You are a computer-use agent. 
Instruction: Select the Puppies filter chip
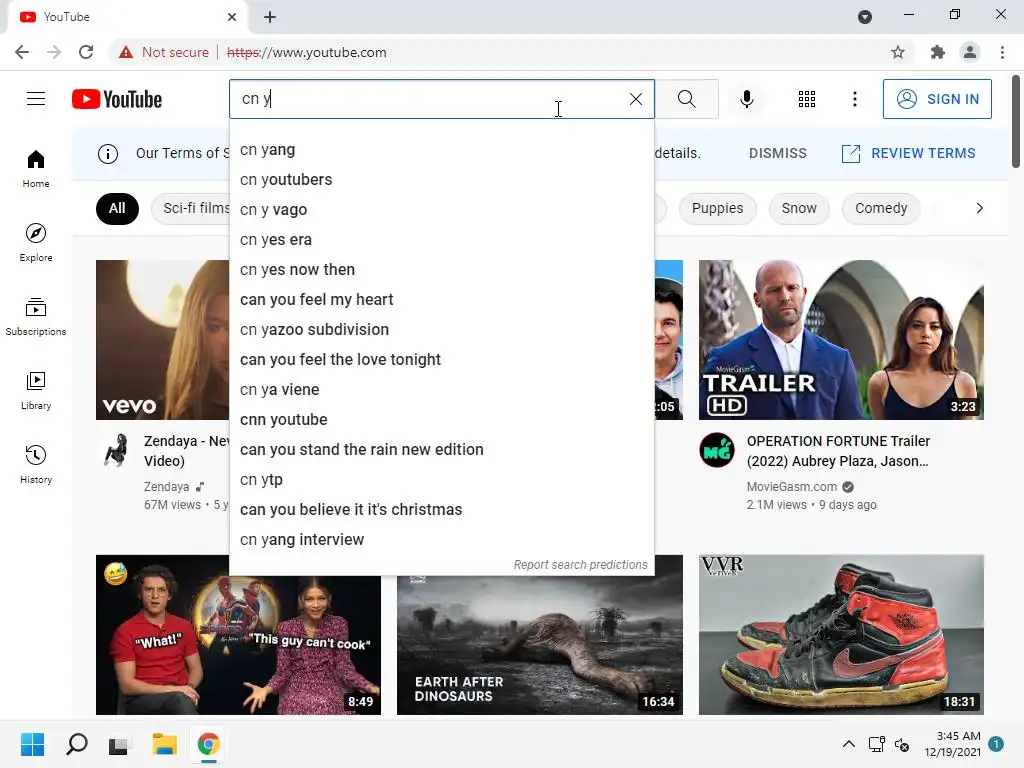[717, 209]
